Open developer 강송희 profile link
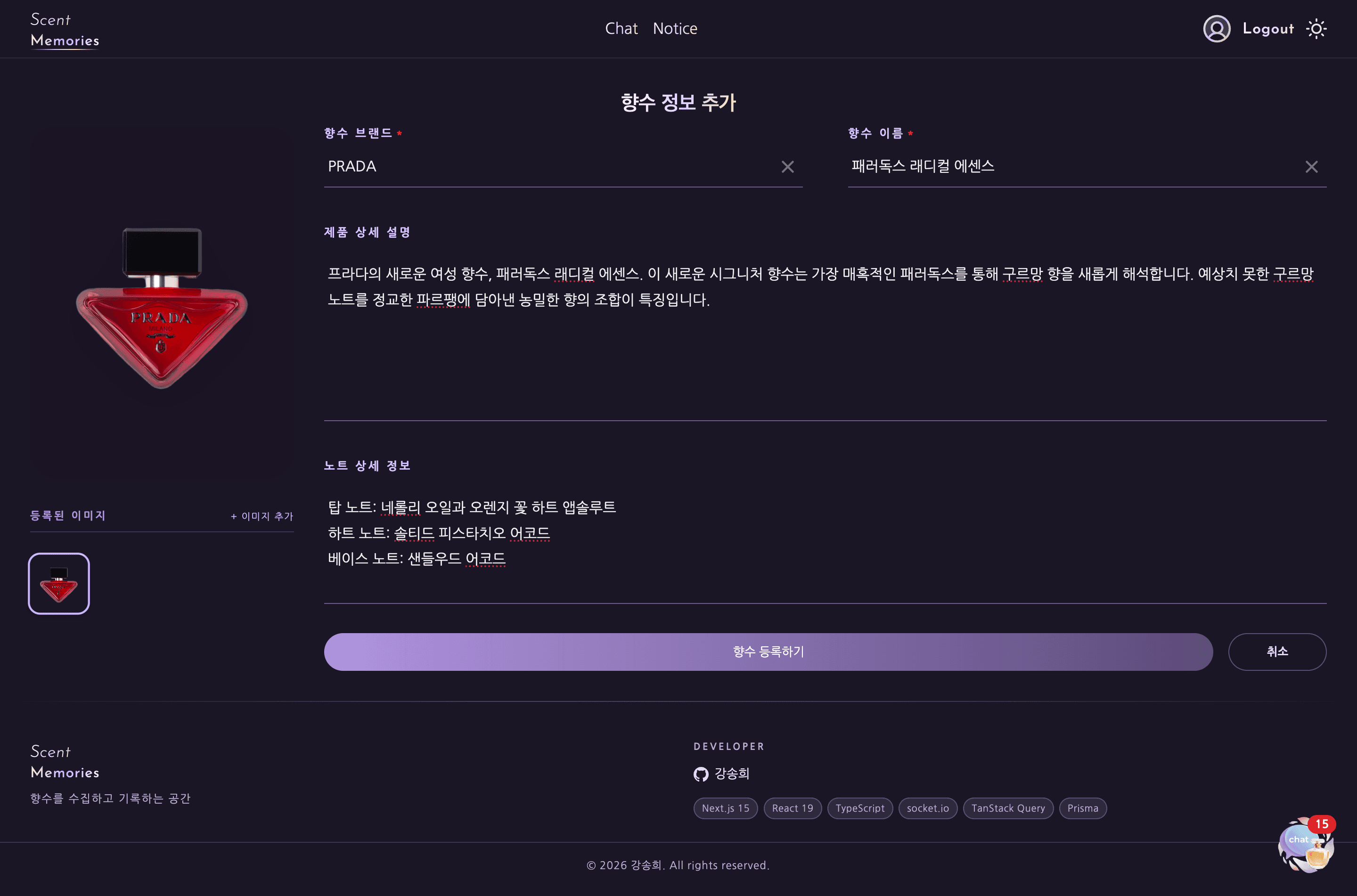The width and height of the screenshot is (1357, 896). [732, 774]
